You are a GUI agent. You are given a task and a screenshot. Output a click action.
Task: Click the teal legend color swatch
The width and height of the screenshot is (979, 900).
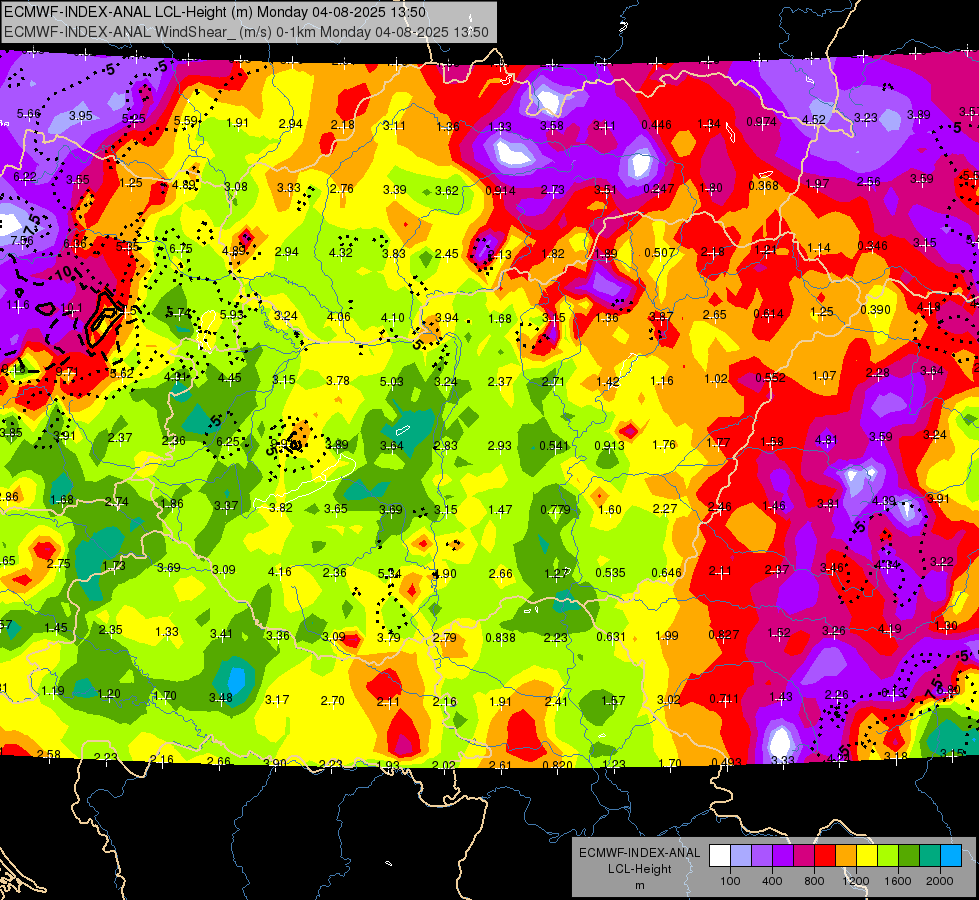tap(930, 856)
